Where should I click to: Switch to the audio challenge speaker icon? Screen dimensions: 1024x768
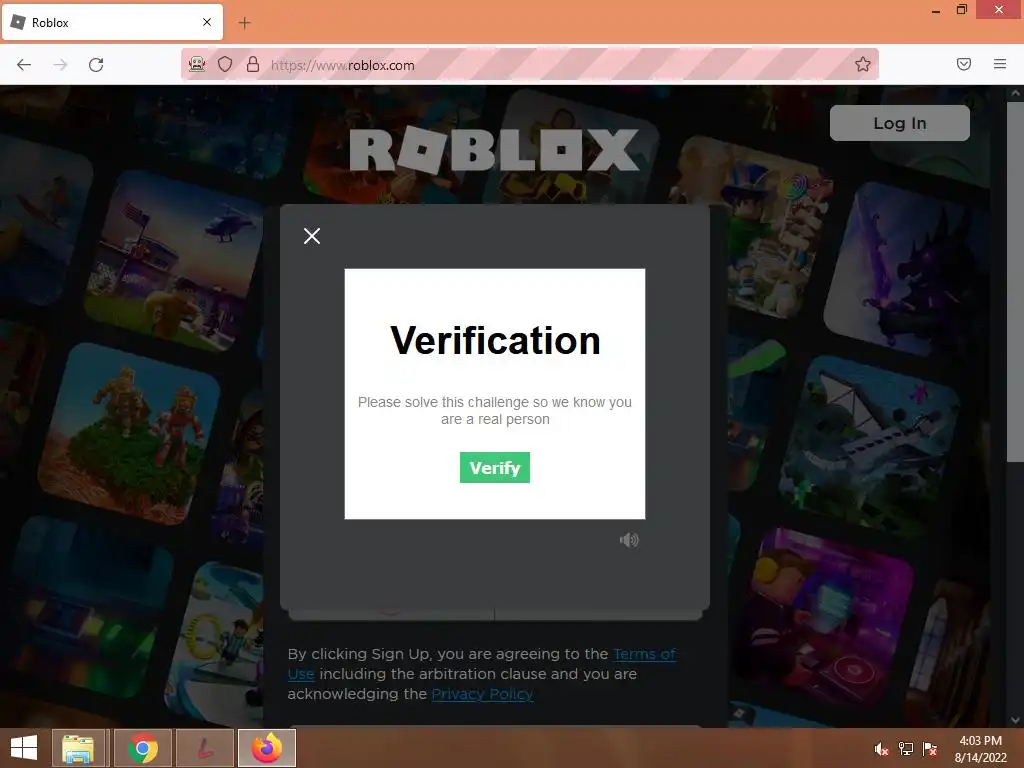pos(629,540)
